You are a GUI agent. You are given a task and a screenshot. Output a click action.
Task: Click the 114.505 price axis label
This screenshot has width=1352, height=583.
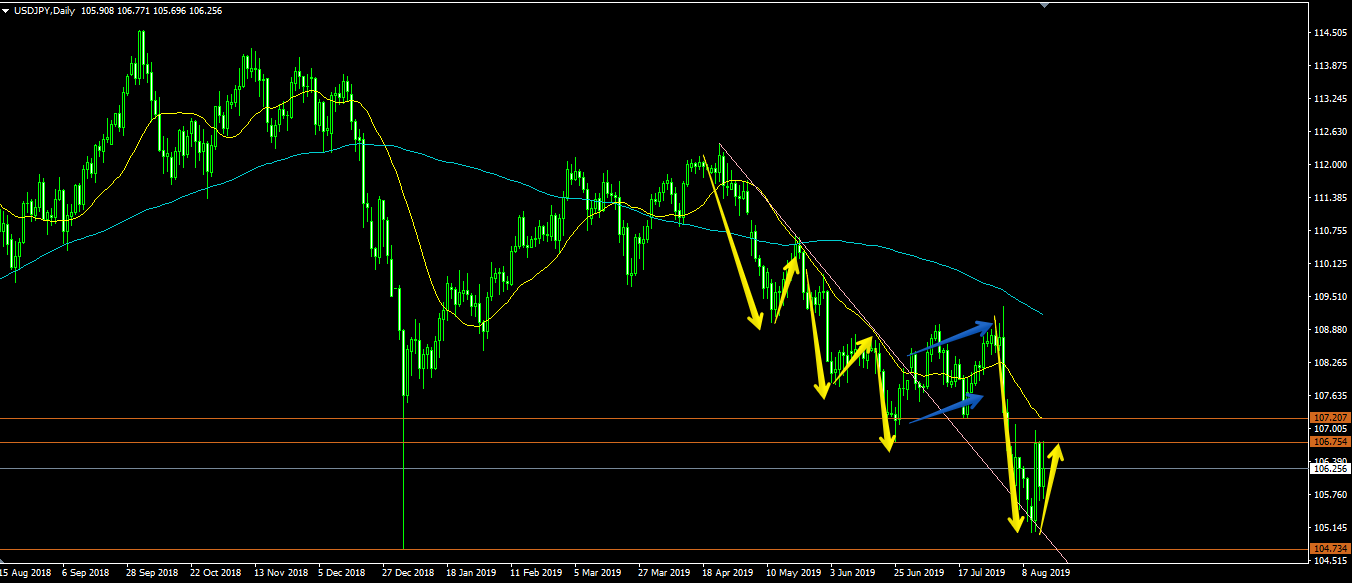1328,33
